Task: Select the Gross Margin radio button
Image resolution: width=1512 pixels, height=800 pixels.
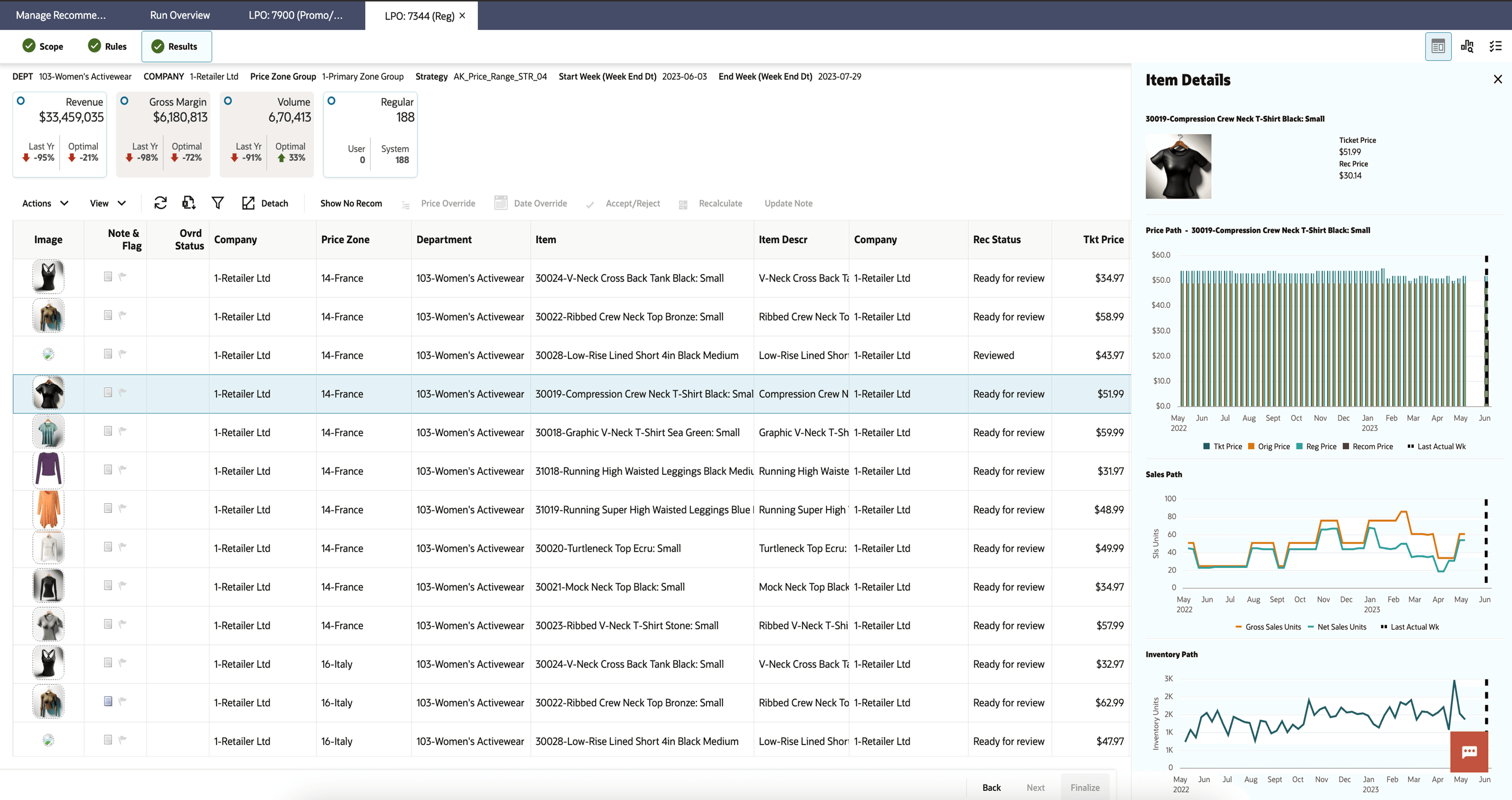Action: coord(125,101)
